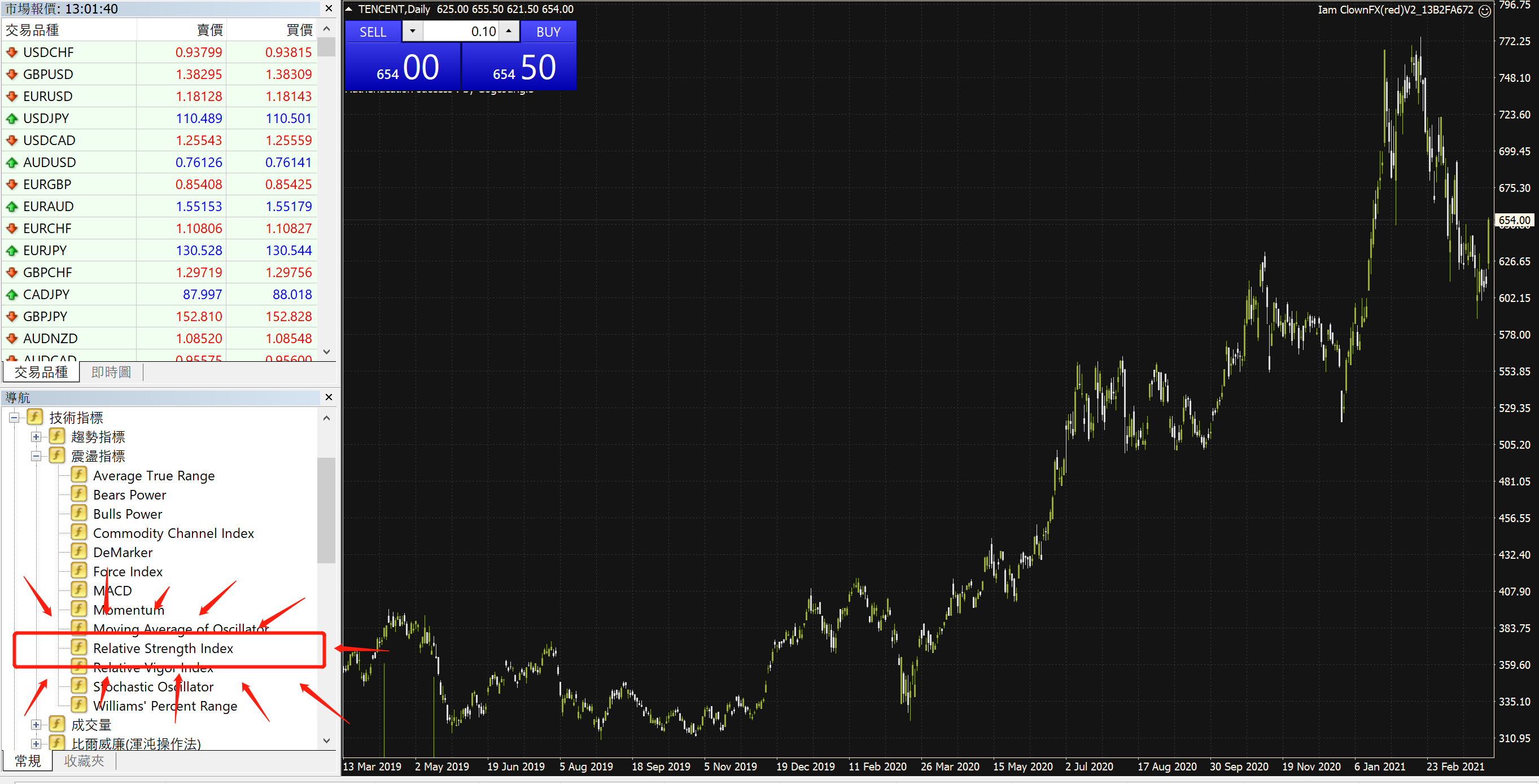Close the 市場報價 Market Watch panel
The width and height of the screenshot is (1539, 784).
(329, 8)
